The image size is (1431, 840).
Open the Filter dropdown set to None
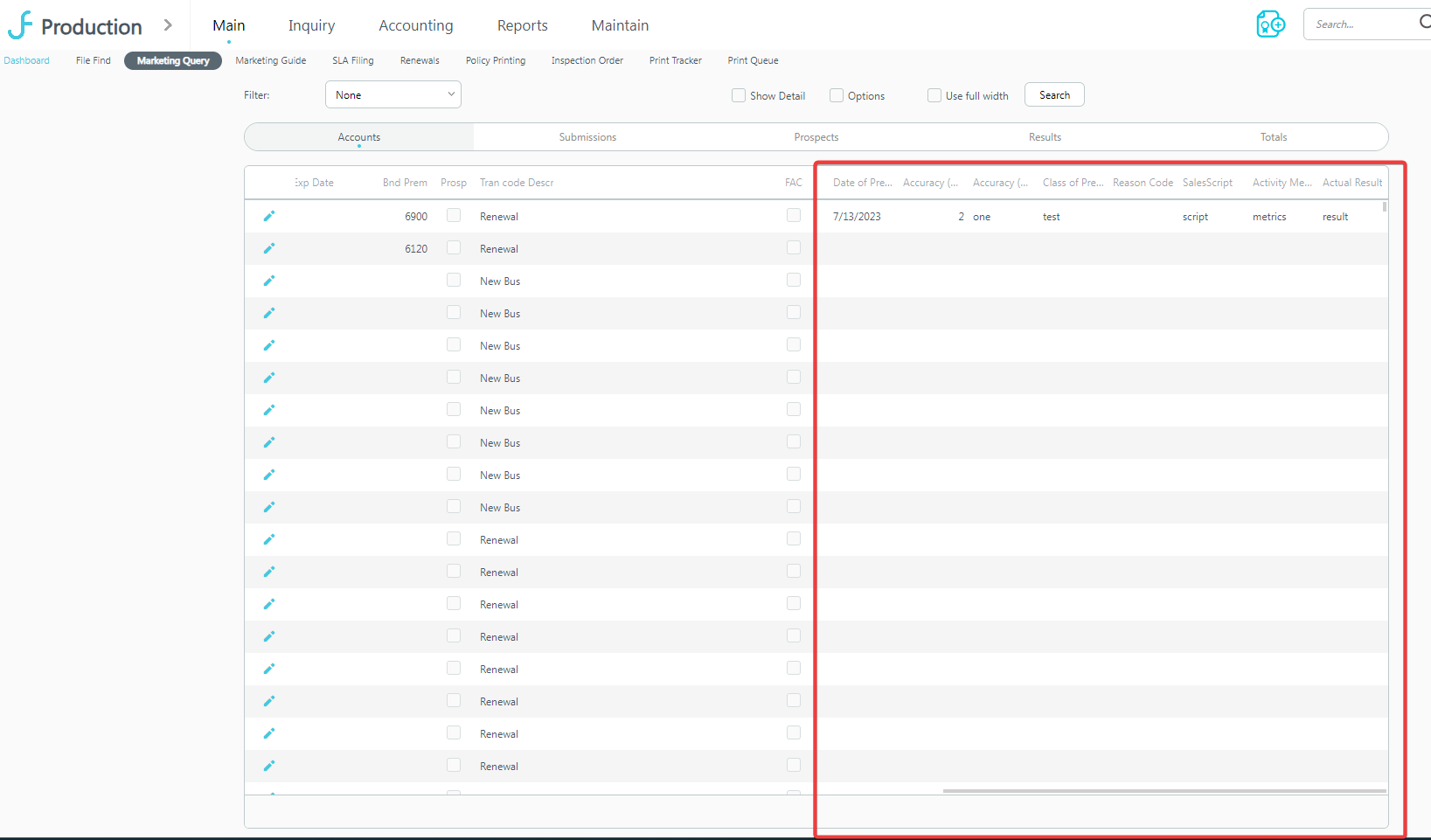393,94
